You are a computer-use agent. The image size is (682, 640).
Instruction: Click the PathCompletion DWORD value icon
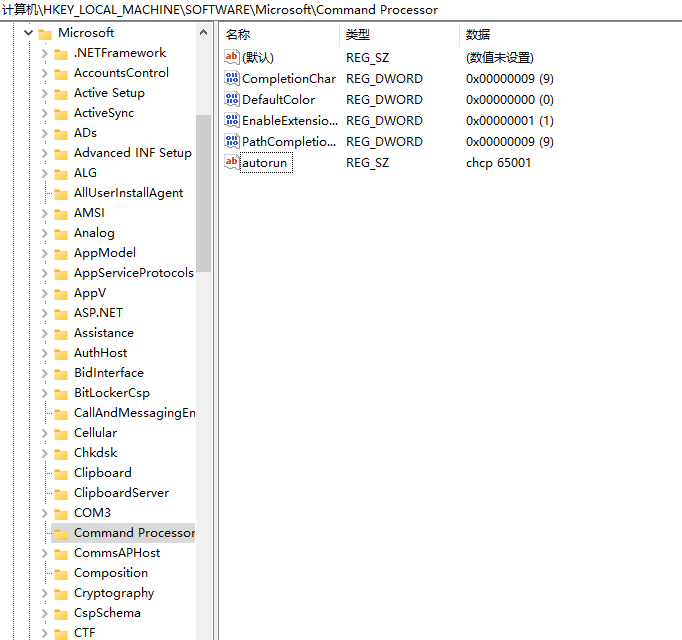(x=231, y=141)
